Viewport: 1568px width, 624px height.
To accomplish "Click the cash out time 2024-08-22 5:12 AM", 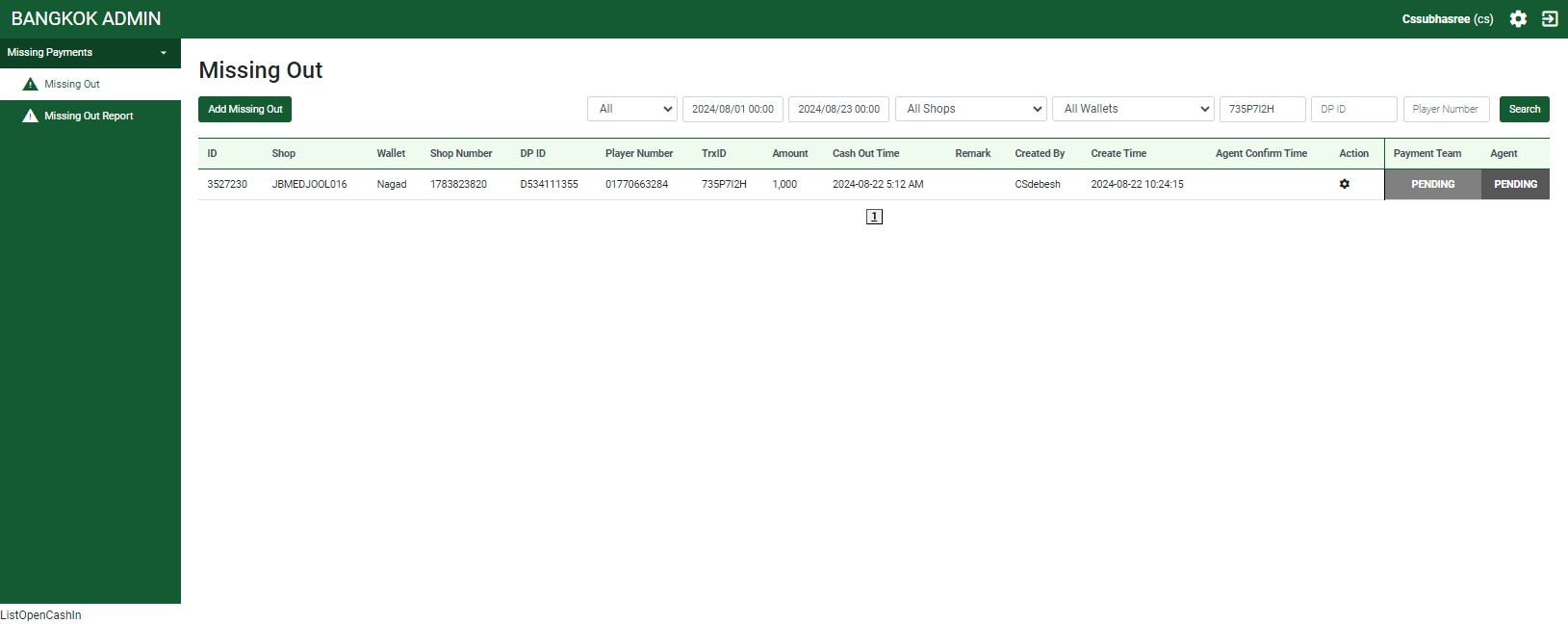I will (878, 184).
